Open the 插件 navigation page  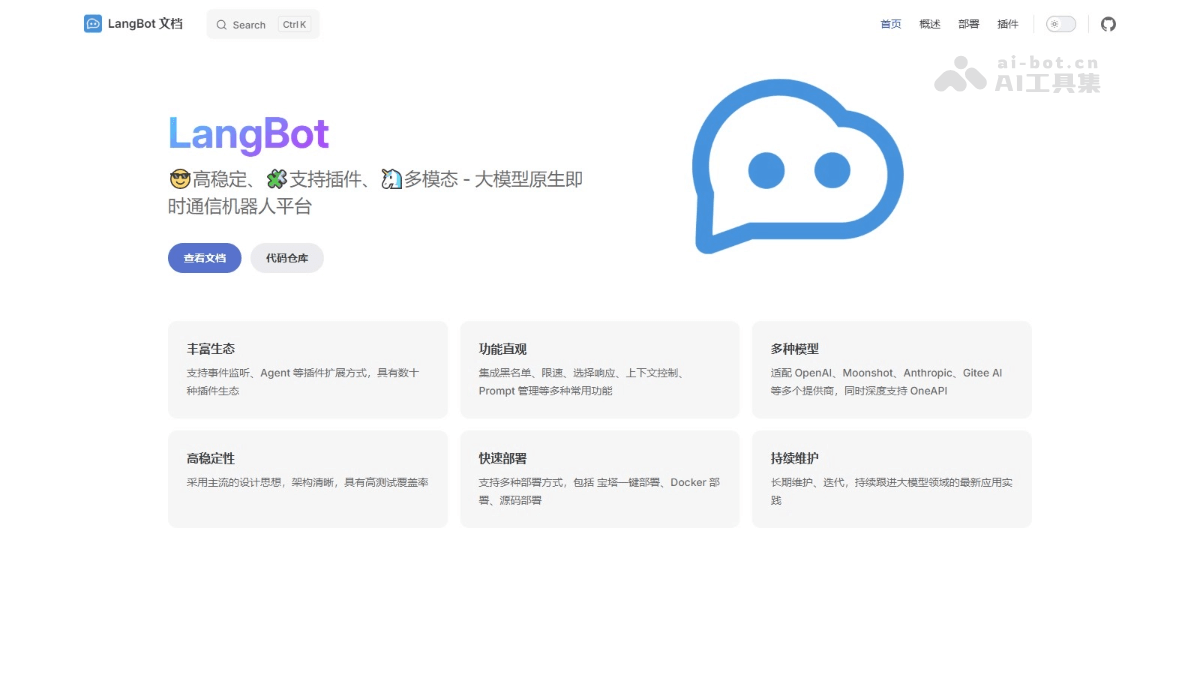1008,24
